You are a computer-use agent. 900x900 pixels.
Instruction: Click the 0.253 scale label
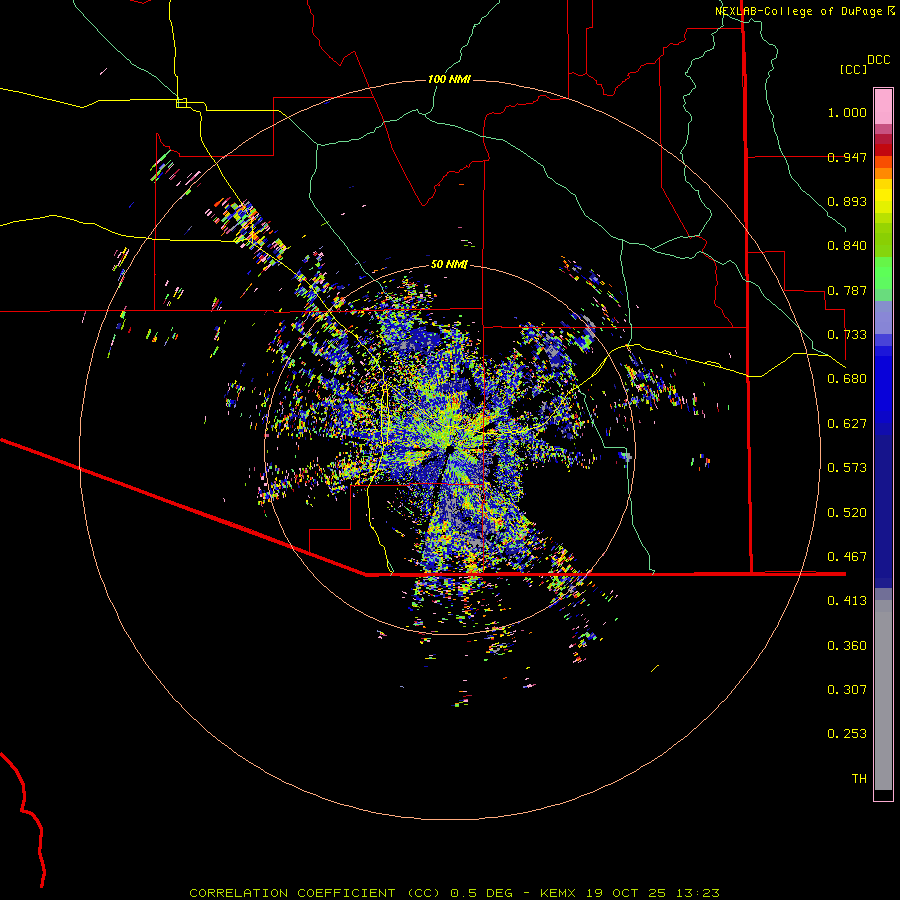(x=847, y=734)
